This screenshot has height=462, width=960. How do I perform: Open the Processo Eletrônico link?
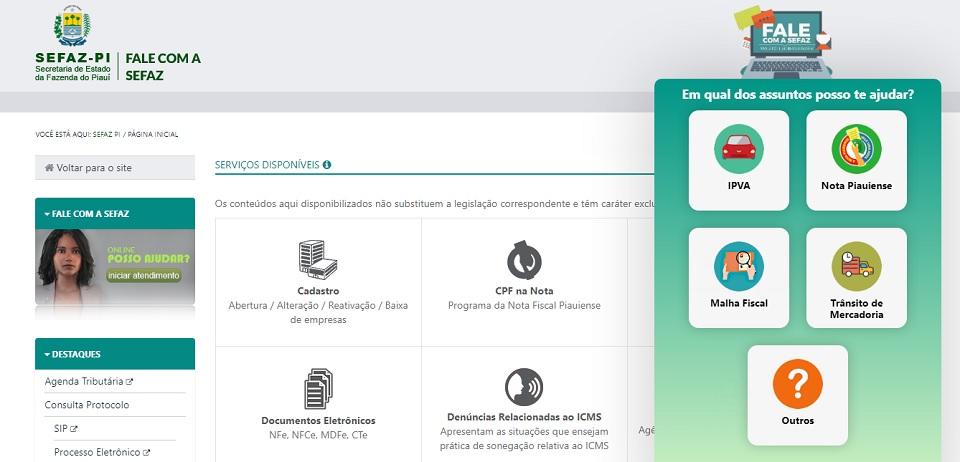tap(97, 453)
